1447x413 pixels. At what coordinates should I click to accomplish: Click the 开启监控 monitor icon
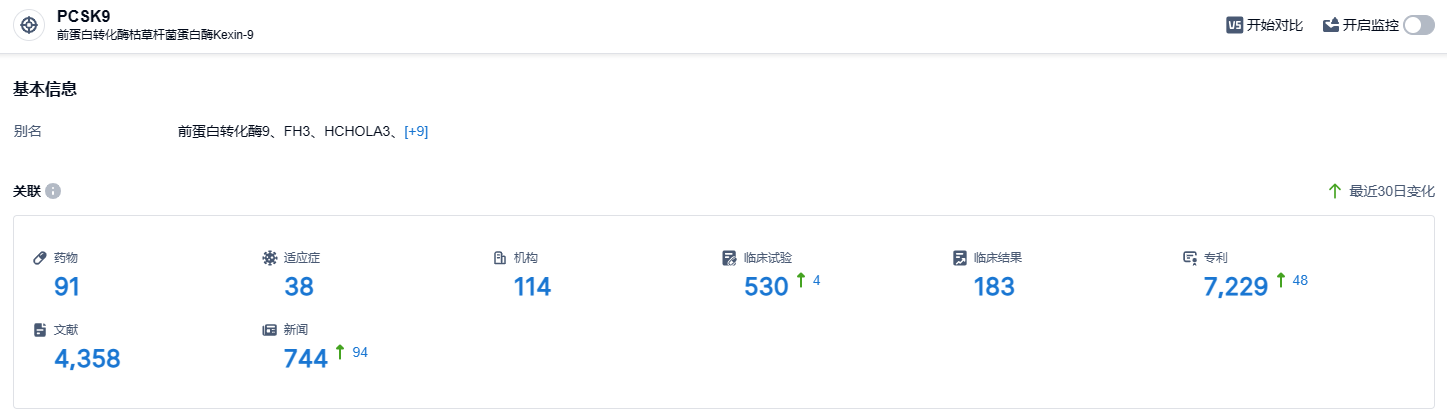point(1331,25)
